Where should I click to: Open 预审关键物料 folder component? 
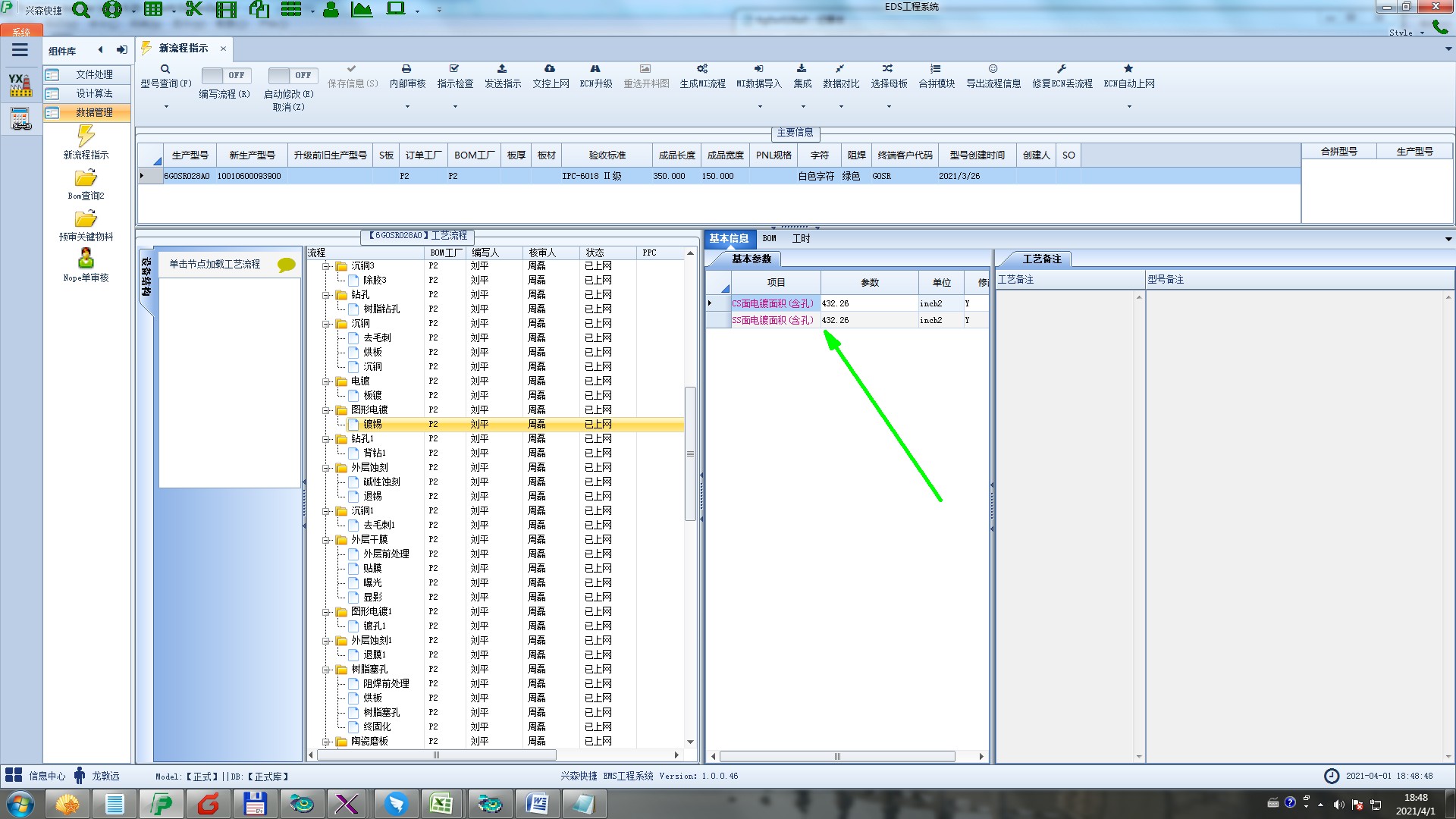pos(86,225)
